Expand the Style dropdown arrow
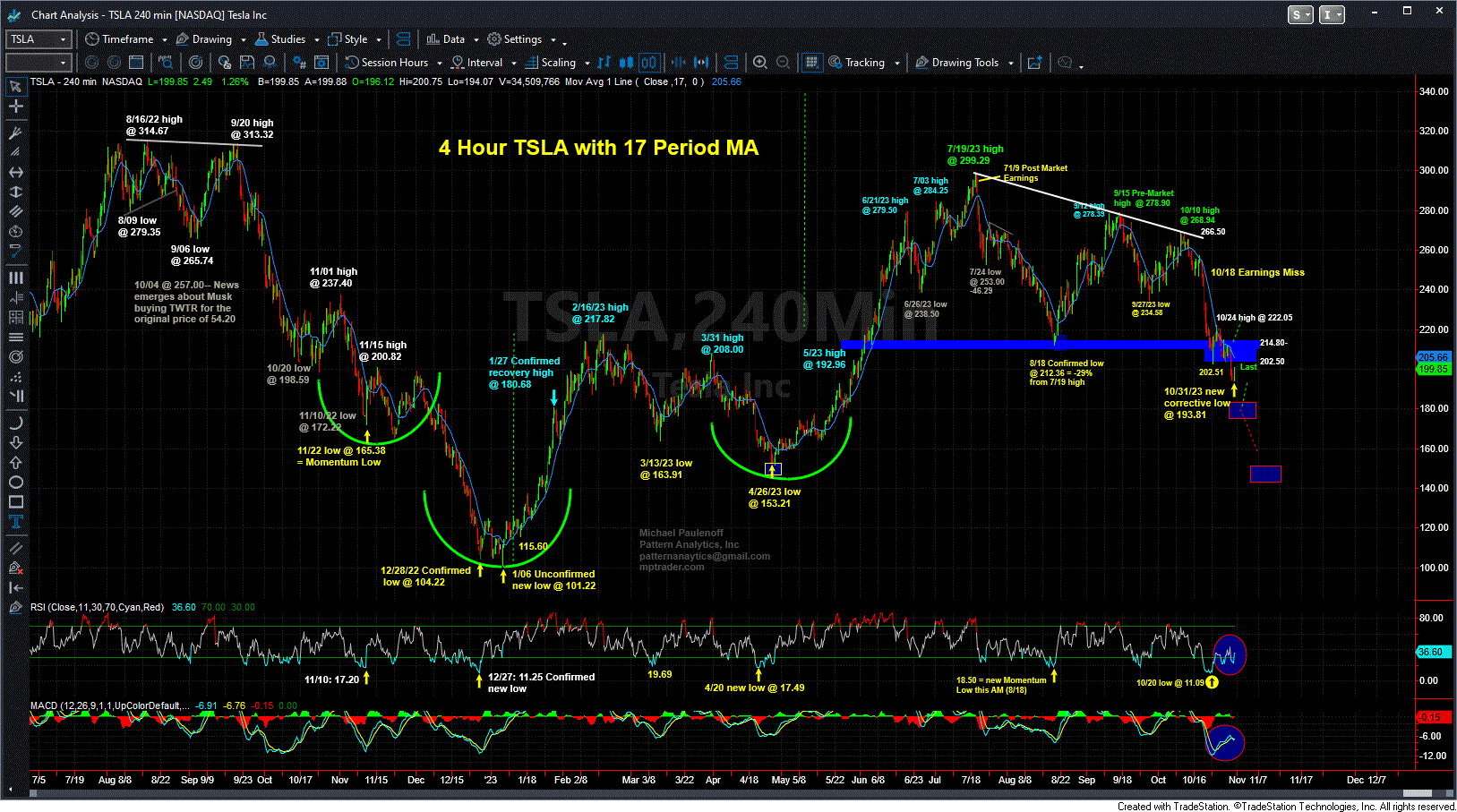 [x=379, y=40]
